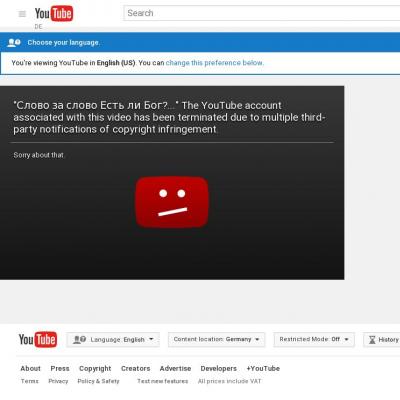Click the terminated account message text
400x400 pixels.
[x=169, y=117]
